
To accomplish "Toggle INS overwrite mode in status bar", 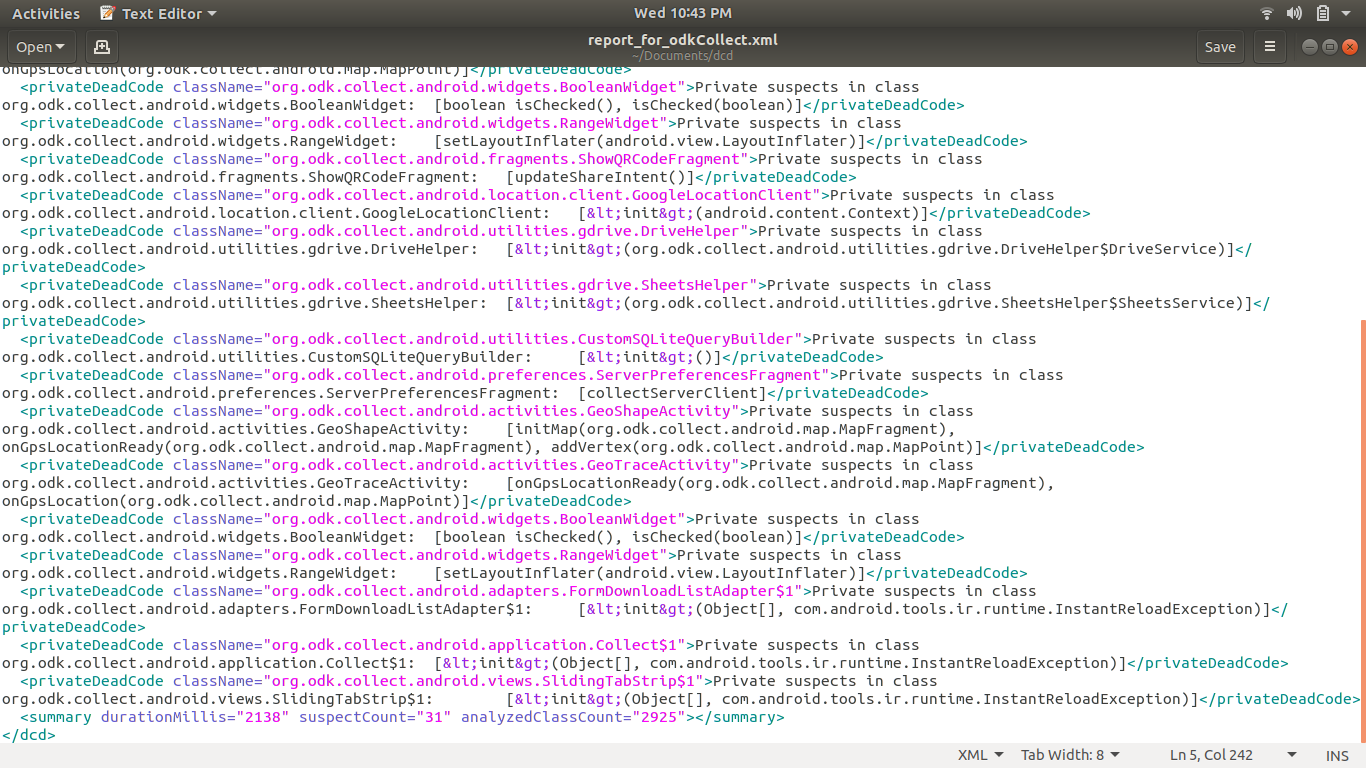I will [1336, 754].
